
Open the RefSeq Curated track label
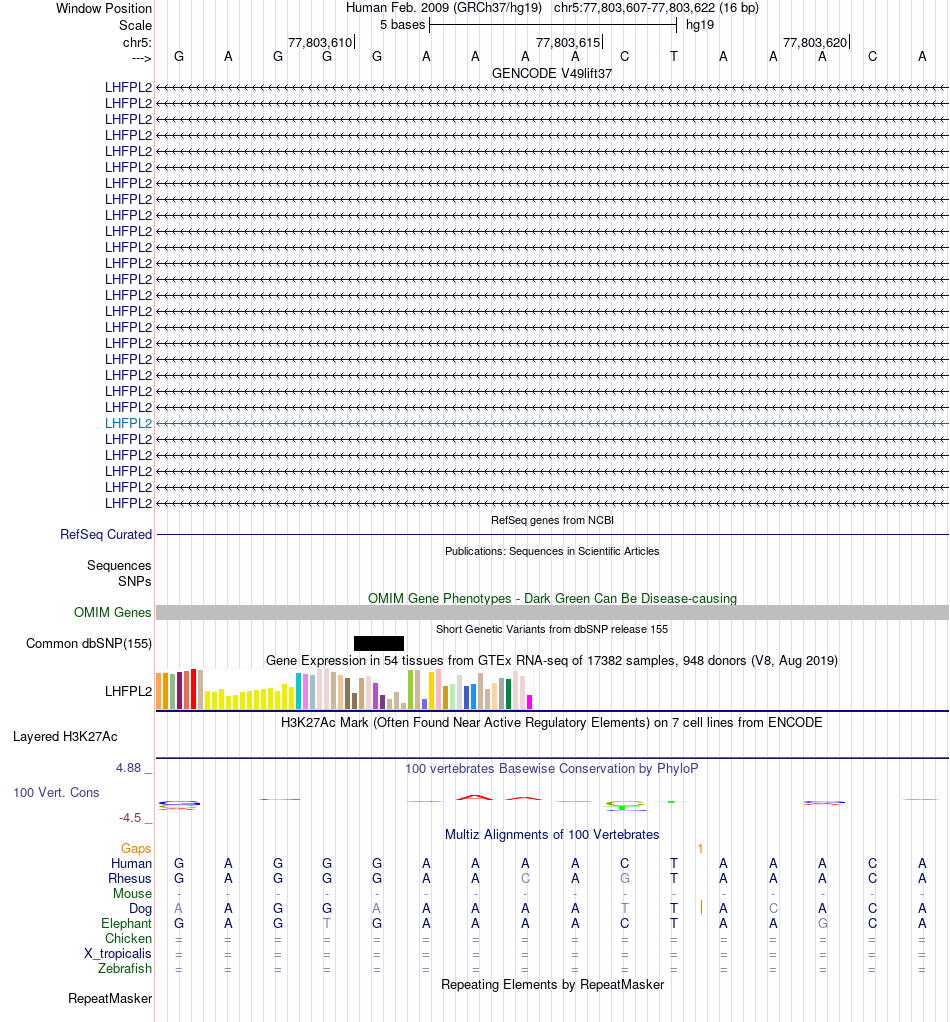point(106,534)
